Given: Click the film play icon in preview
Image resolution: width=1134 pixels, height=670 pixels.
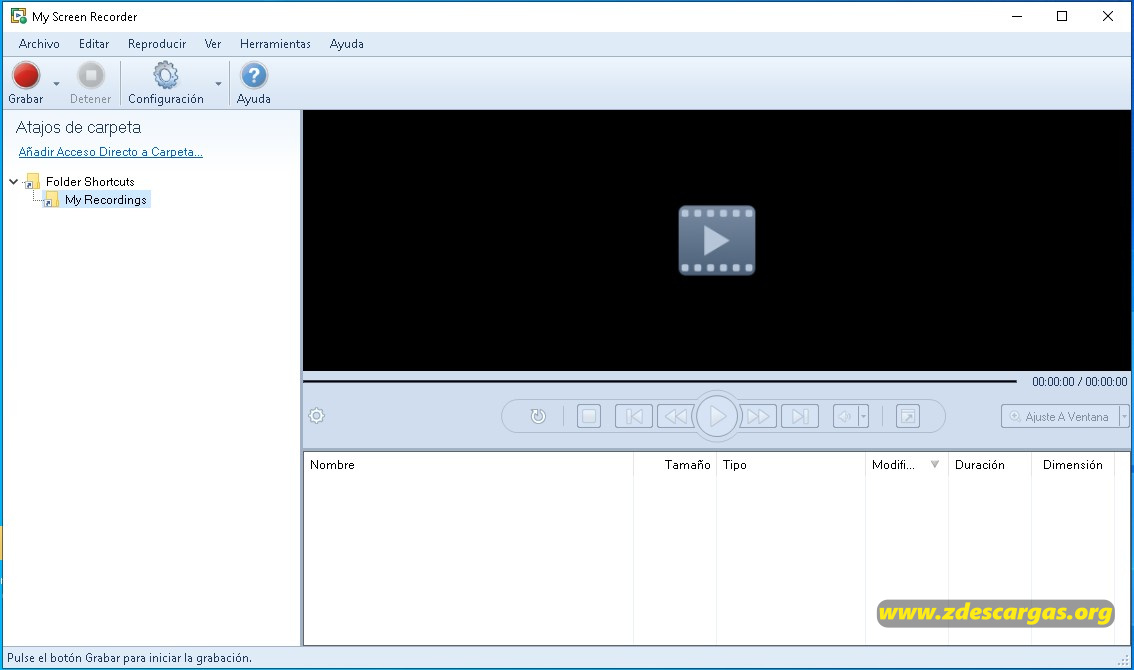Looking at the screenshot, I should click(x=717, y=240).
